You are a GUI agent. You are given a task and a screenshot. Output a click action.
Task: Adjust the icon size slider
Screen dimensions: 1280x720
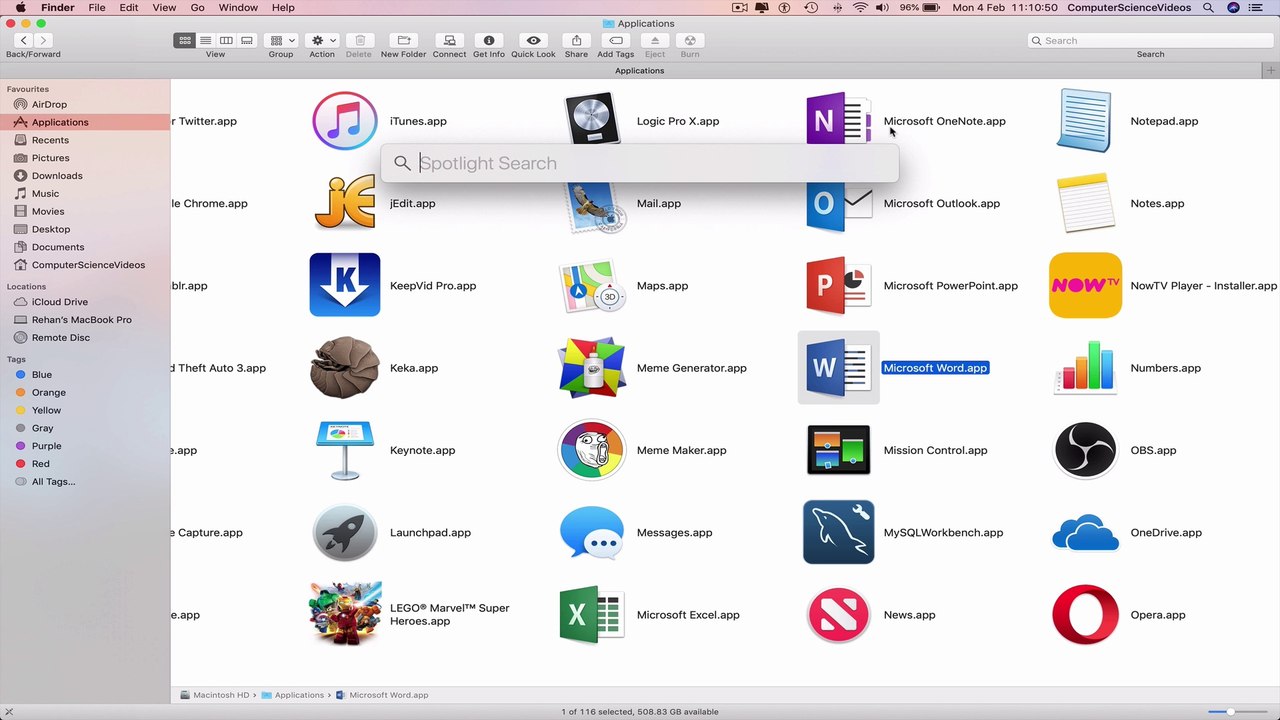[1230, 711]
